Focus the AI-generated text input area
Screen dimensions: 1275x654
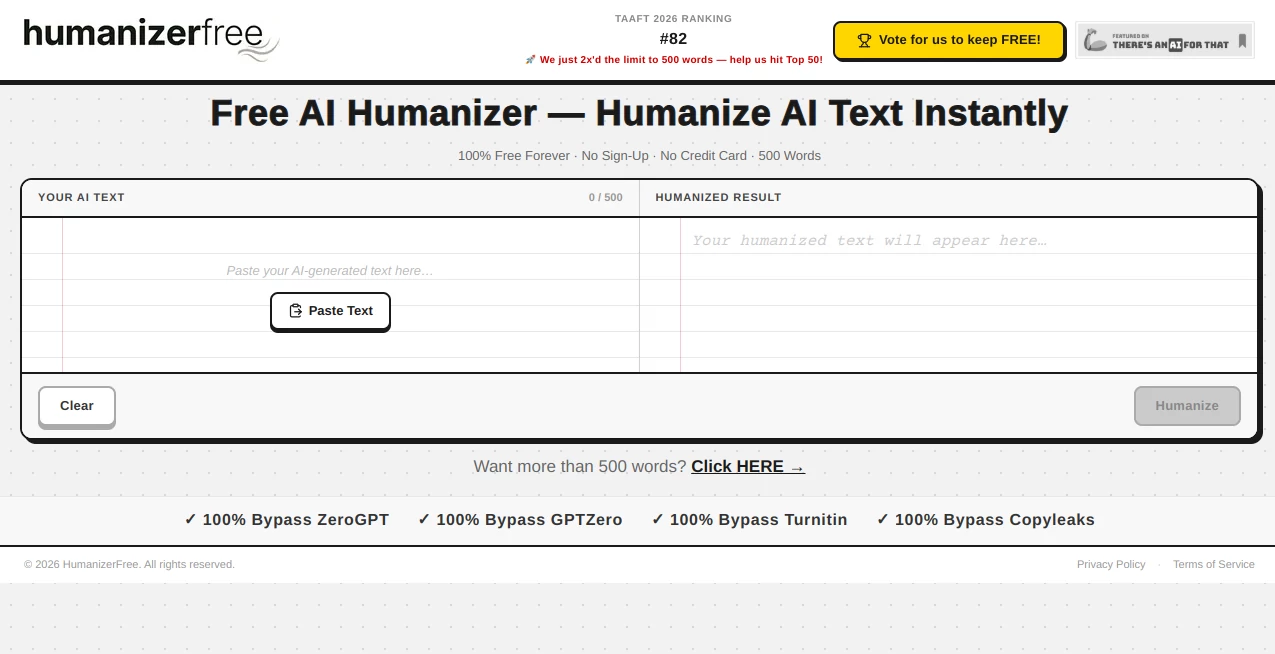pos(330,295)
